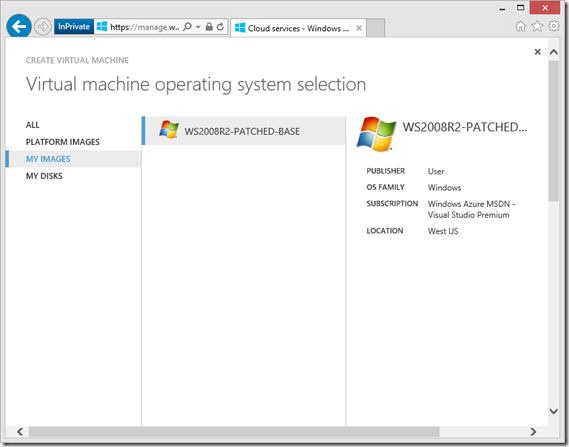Click the browser Back arrow button

tap(19, 26)
